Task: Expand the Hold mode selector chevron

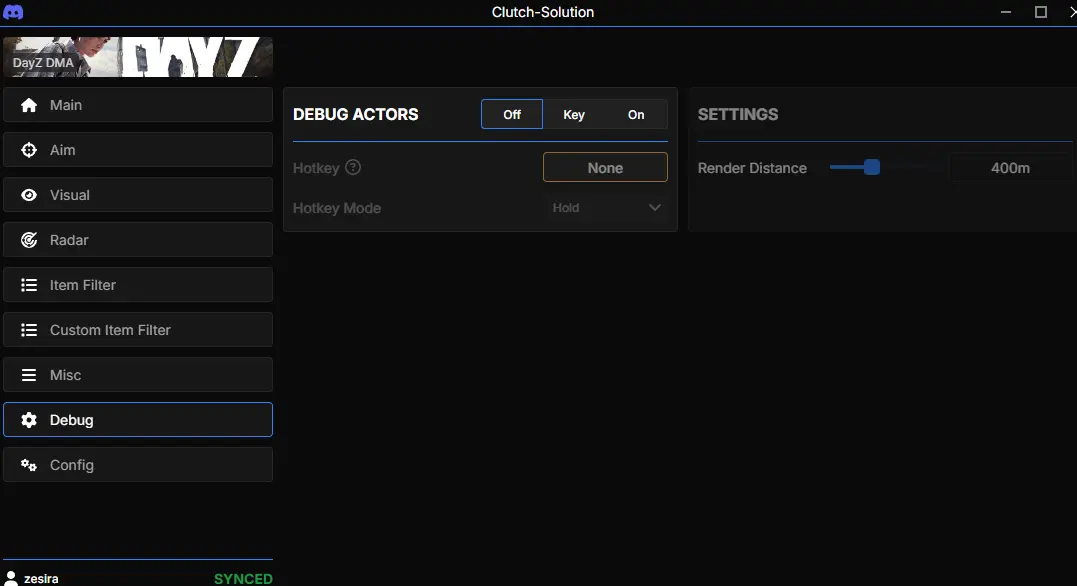Action: [655, 208]
